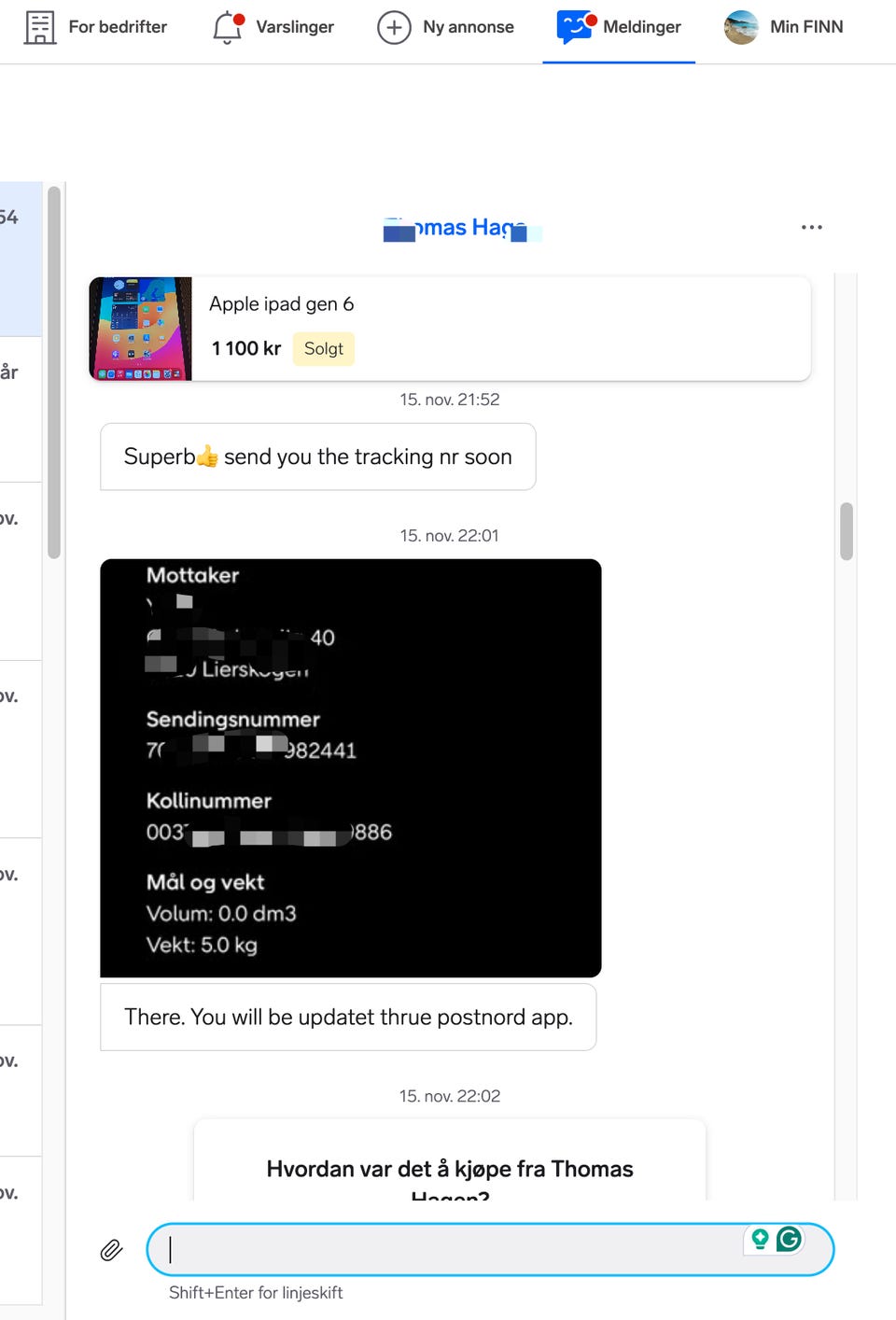Open the Meldinger chat bubble icon
The height and width of the screenshot is (1320, 896).
point(576,26)
